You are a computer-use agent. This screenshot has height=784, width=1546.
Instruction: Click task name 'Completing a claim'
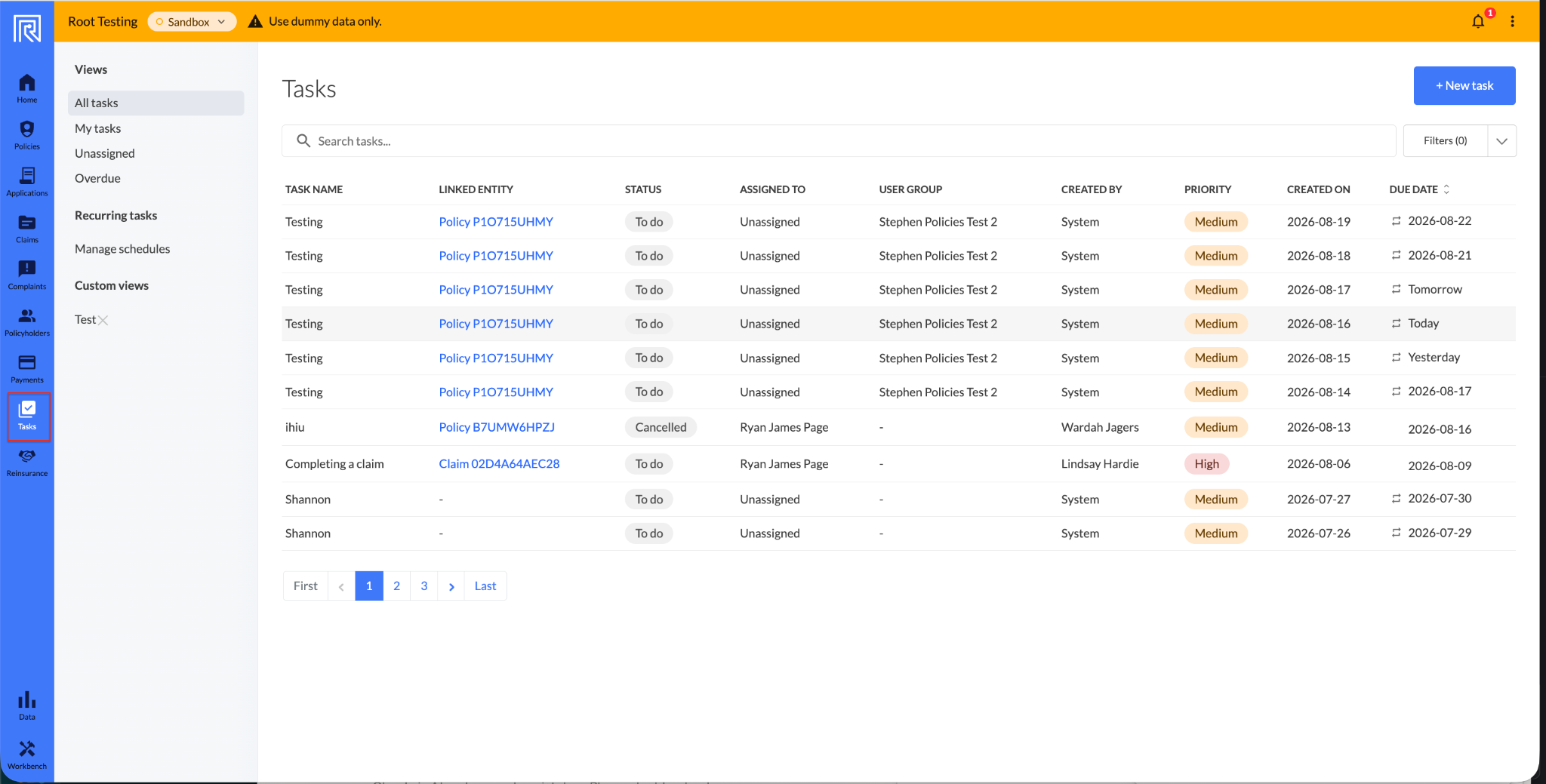(x=334, y=463)
